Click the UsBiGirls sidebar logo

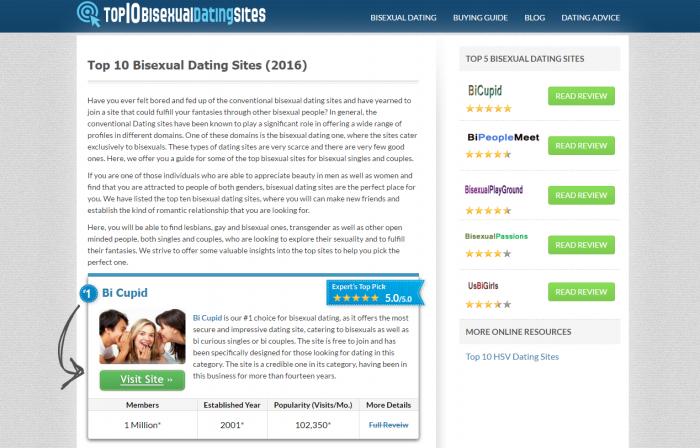coord(483,286)
